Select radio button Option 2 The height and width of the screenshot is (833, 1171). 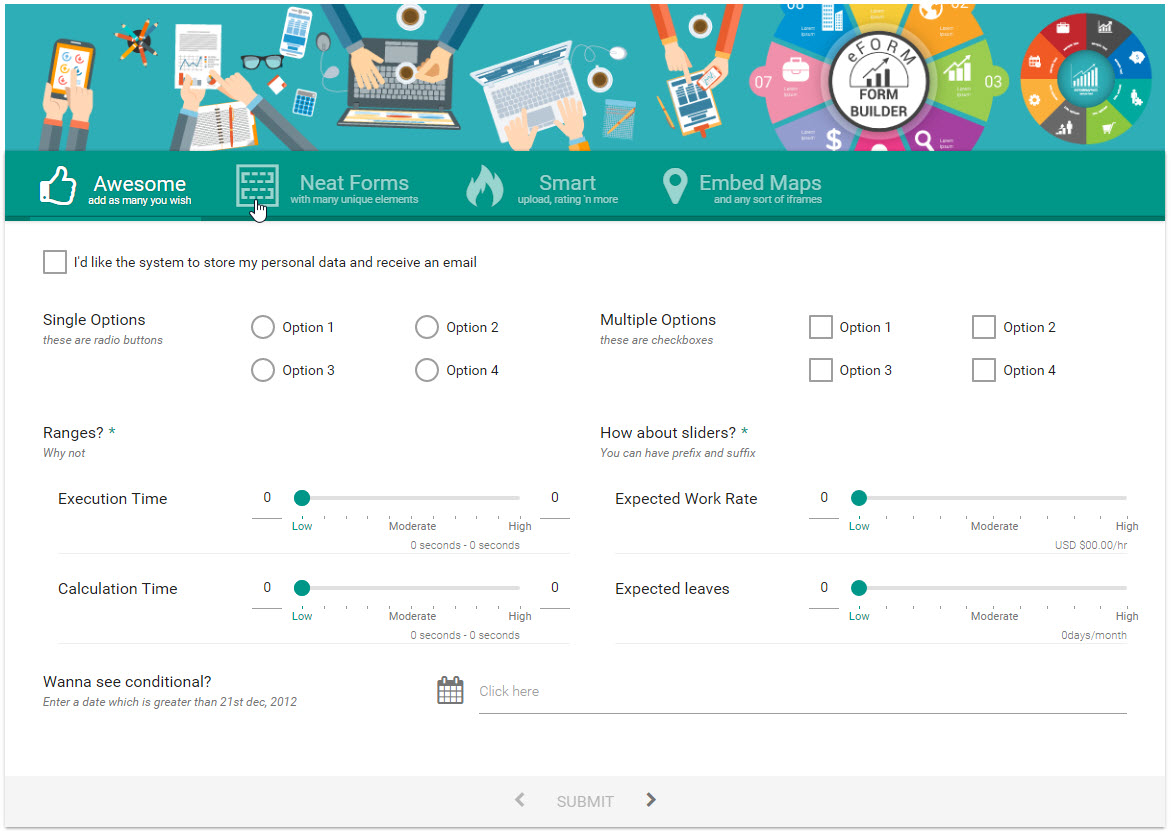click(x=427, y=327)
